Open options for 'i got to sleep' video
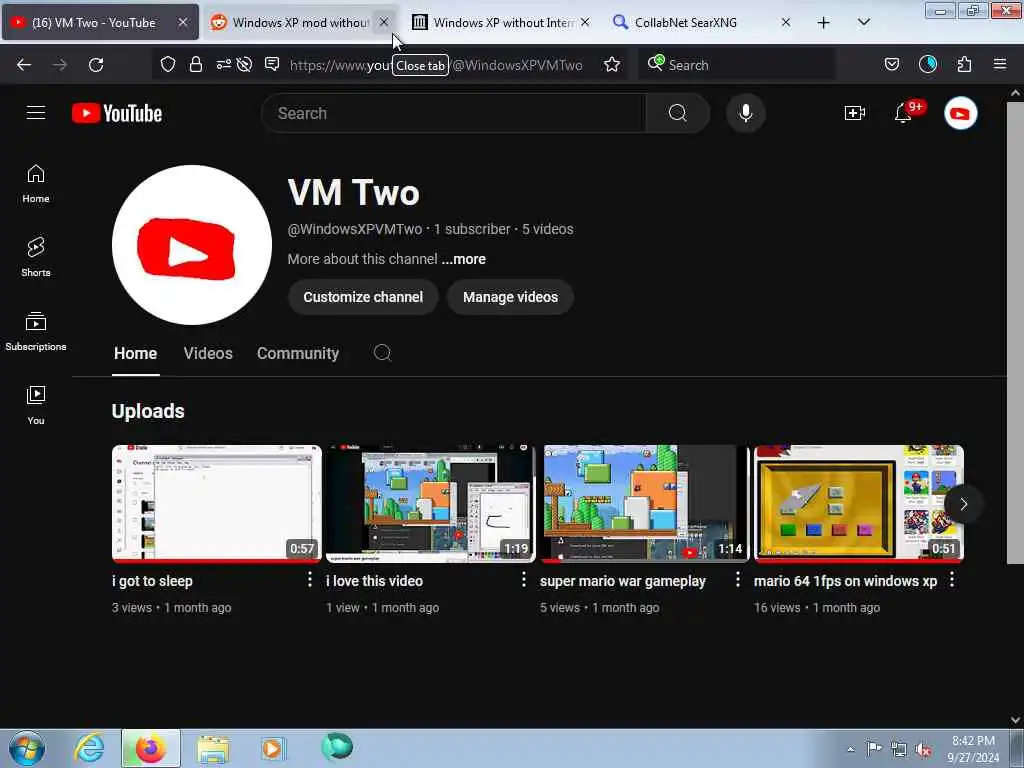The width and height of the screenshot is (1024, 768). tap(310, 579)
